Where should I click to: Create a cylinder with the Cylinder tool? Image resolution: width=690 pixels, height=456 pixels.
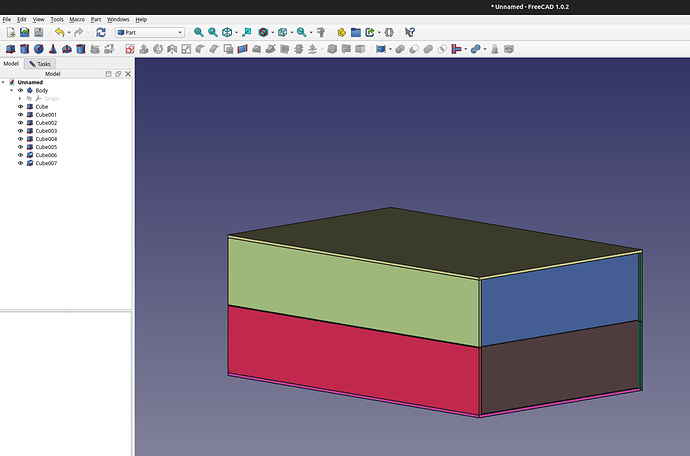25,48
